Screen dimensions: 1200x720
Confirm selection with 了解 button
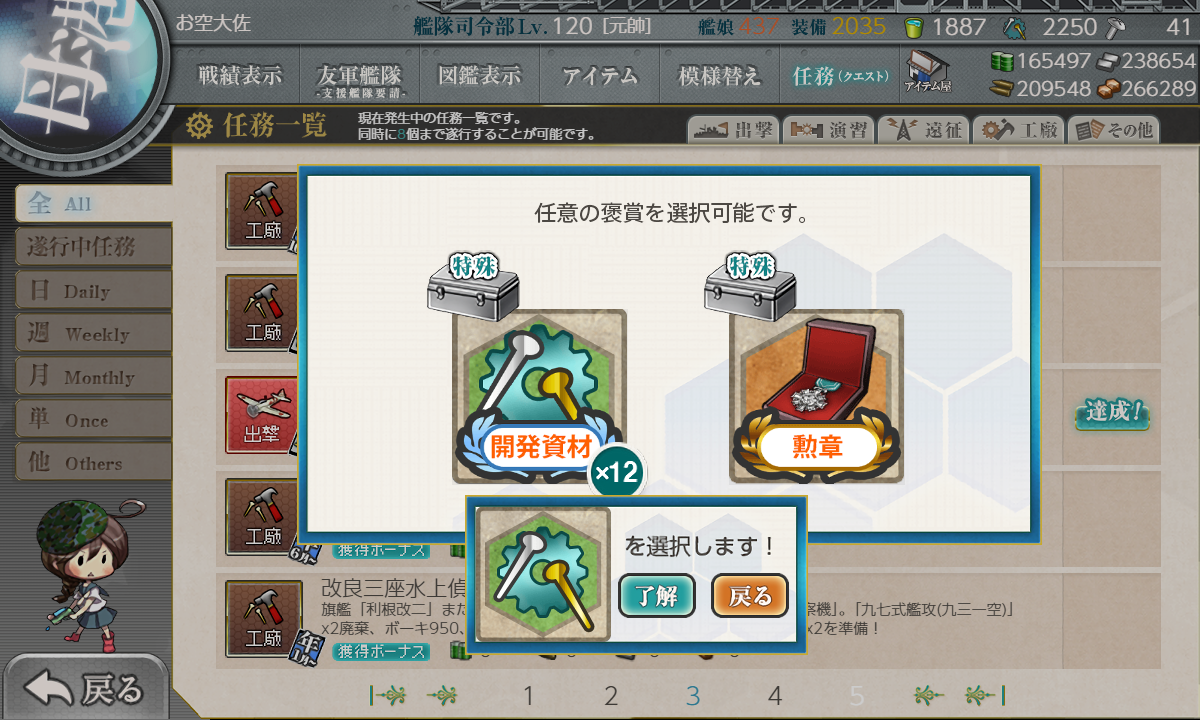(x=656, y=596)
